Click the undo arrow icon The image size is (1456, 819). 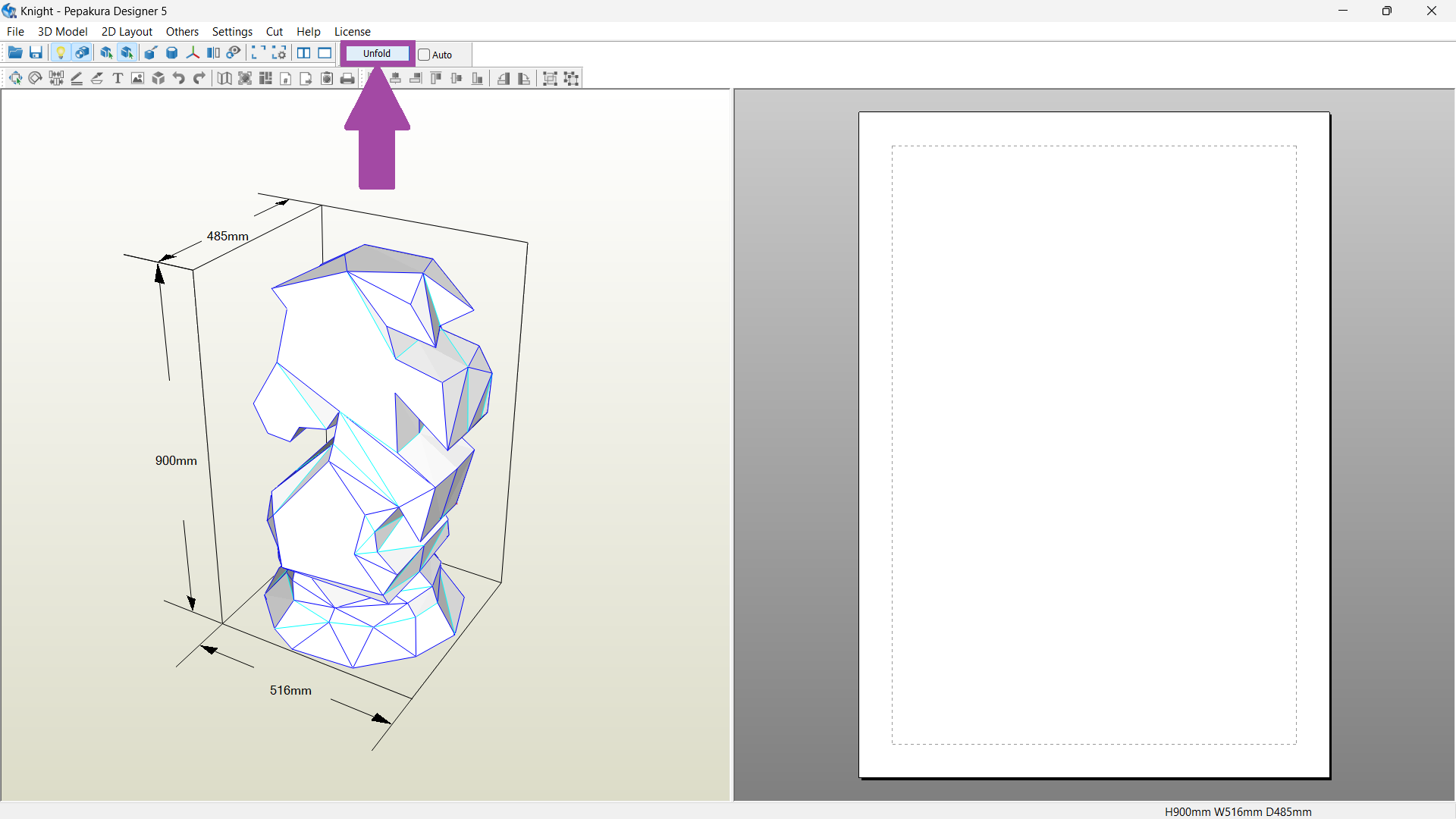pos(179,78)
